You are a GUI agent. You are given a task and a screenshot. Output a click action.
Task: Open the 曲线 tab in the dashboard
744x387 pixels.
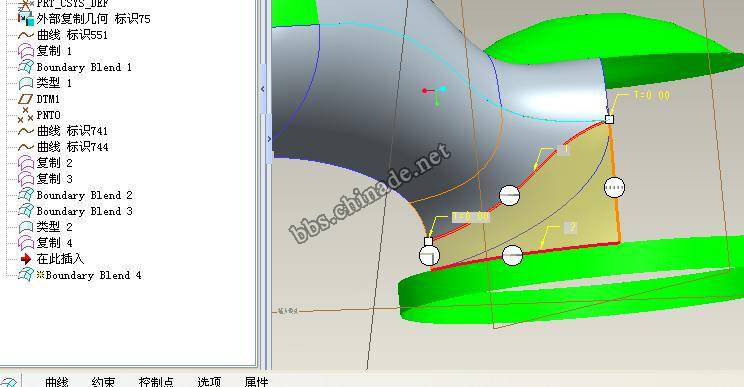coord(57,382)
